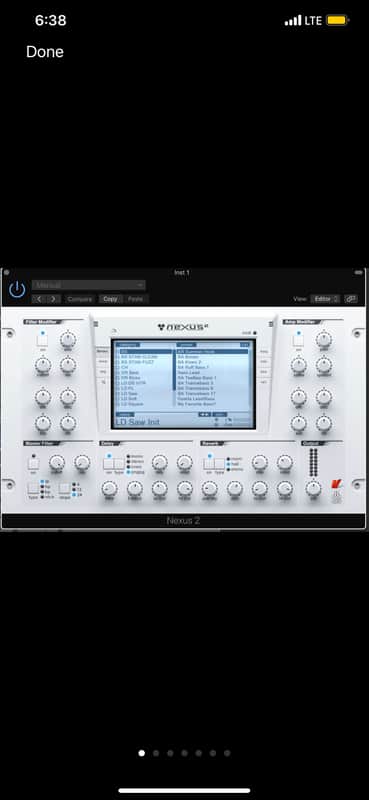Click the Reverb type button
This screenshot has height=800, width=369.
coord(219,464)
